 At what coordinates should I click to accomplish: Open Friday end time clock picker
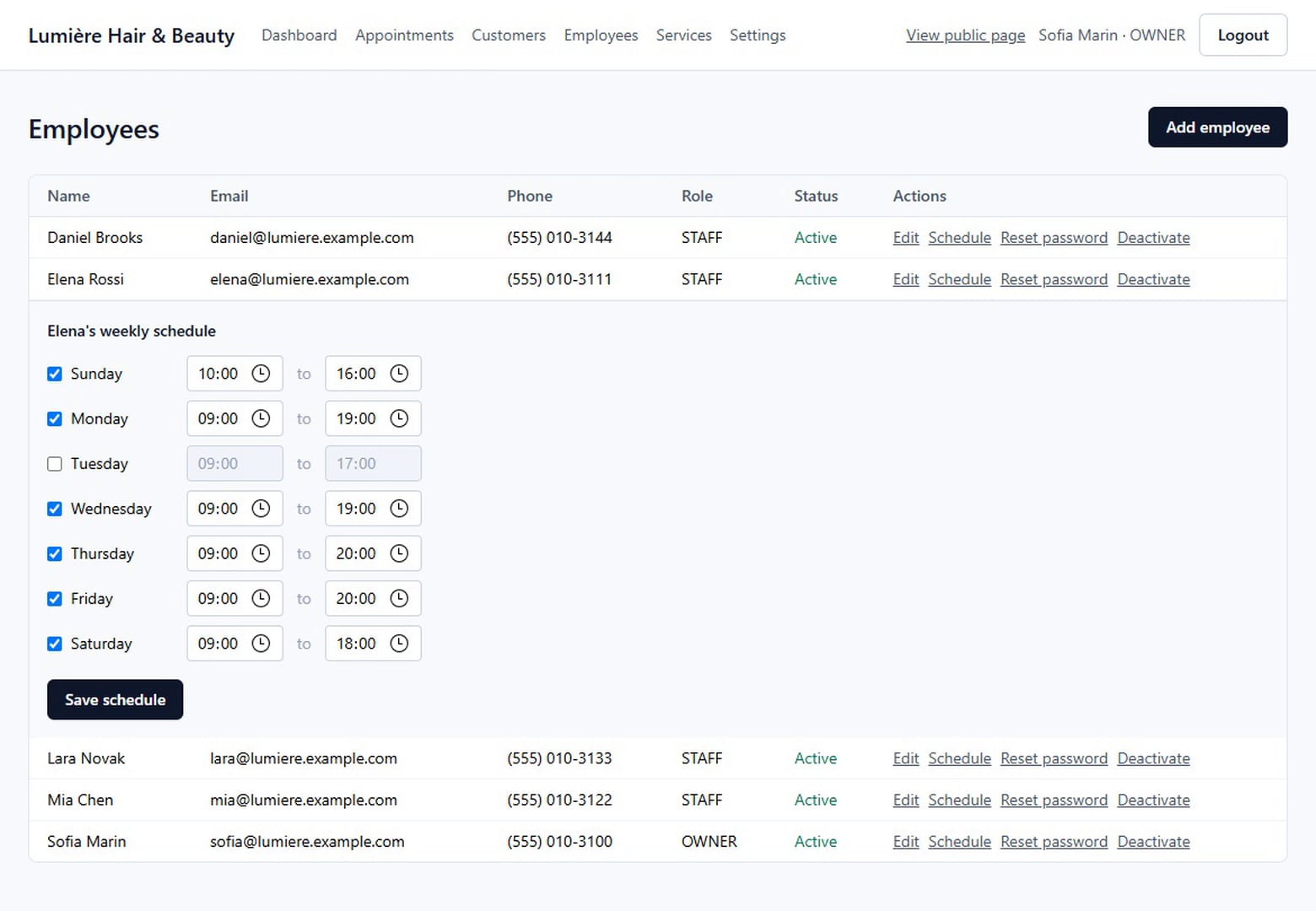click(x=399, y=598)
